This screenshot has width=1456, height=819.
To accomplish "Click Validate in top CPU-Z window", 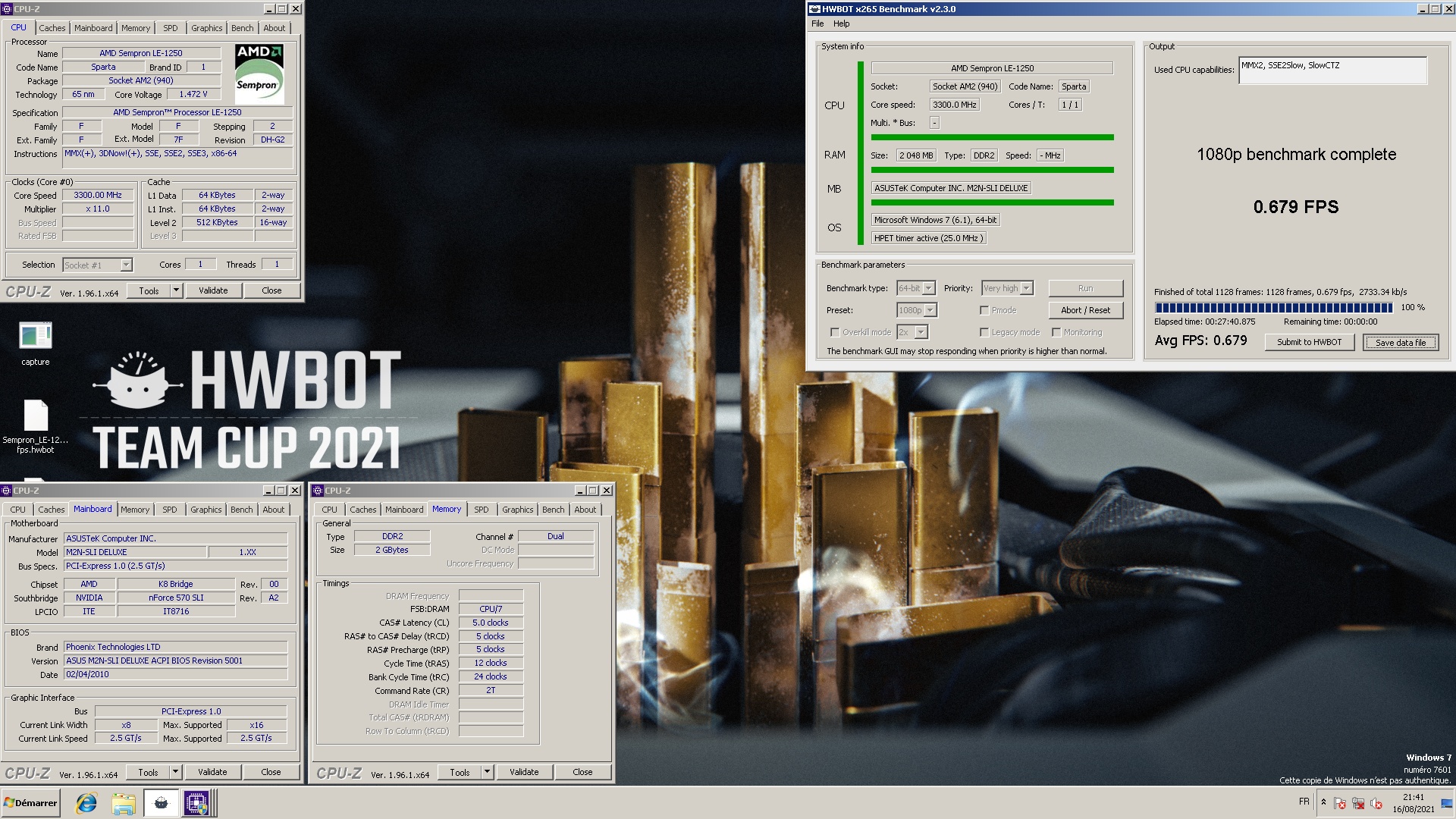I will pos(213,290).
